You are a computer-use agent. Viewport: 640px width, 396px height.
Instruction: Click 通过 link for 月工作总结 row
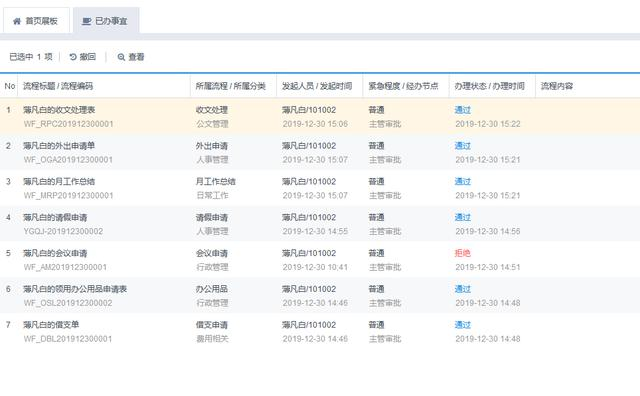coord(462,182)
